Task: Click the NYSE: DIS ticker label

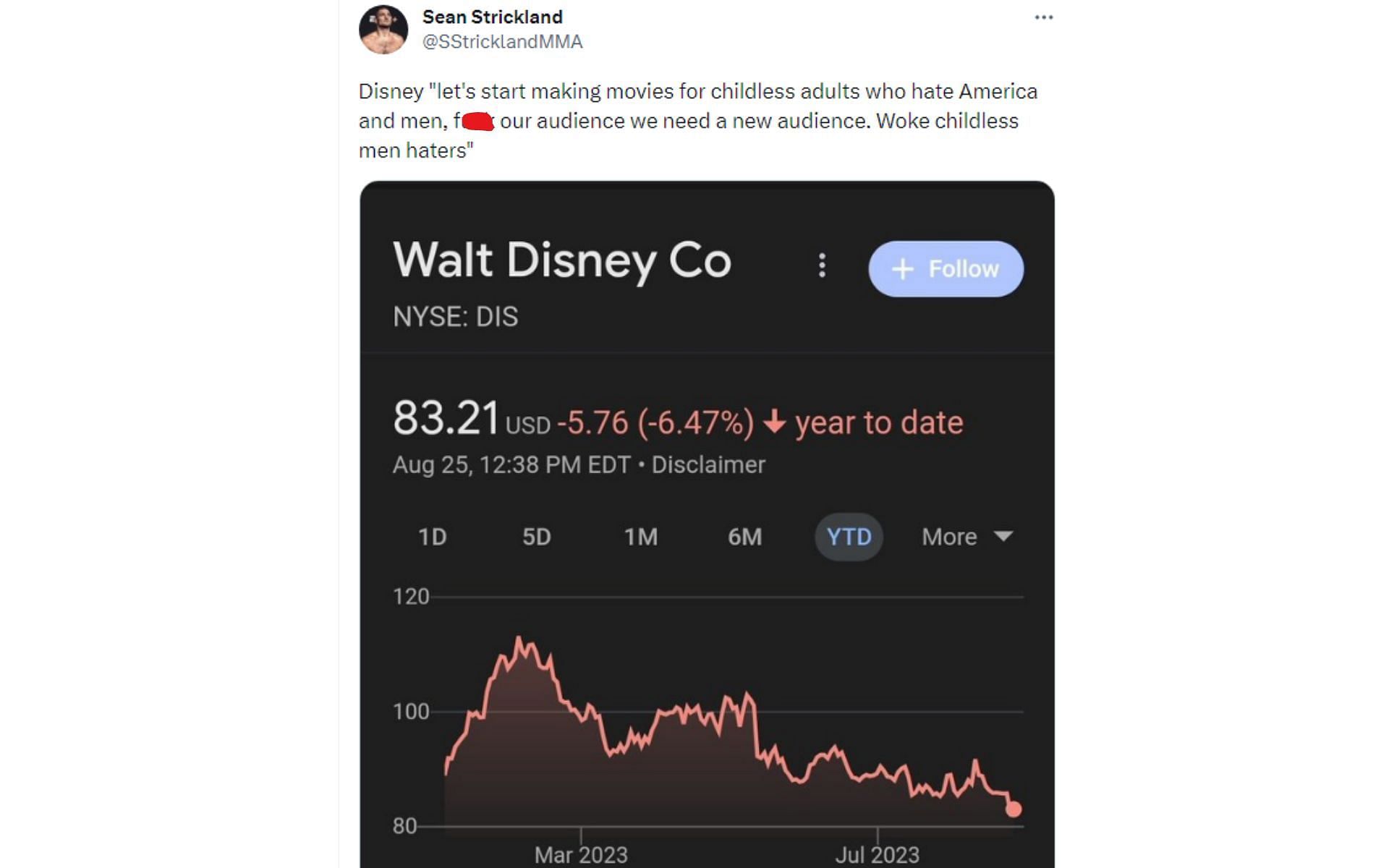Action: (x=455, y=317)
